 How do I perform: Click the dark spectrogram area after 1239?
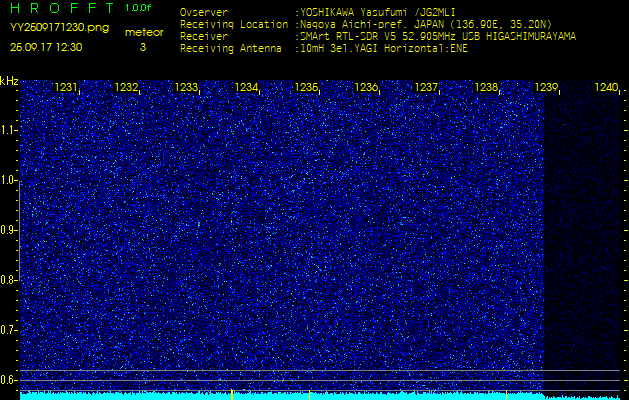[x=585, y=230]
